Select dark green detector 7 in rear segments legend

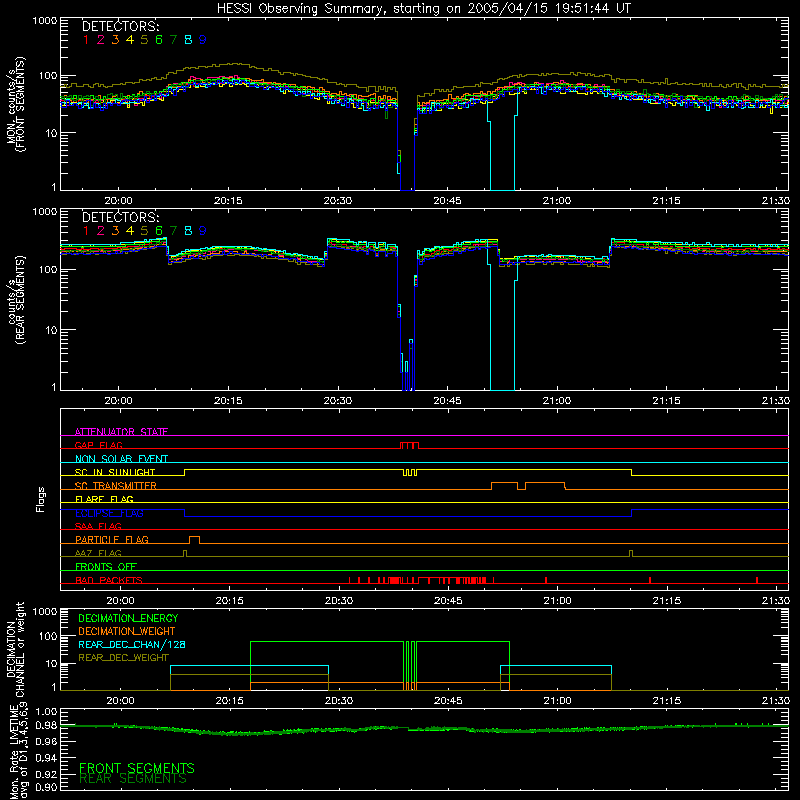pos(173,231)
